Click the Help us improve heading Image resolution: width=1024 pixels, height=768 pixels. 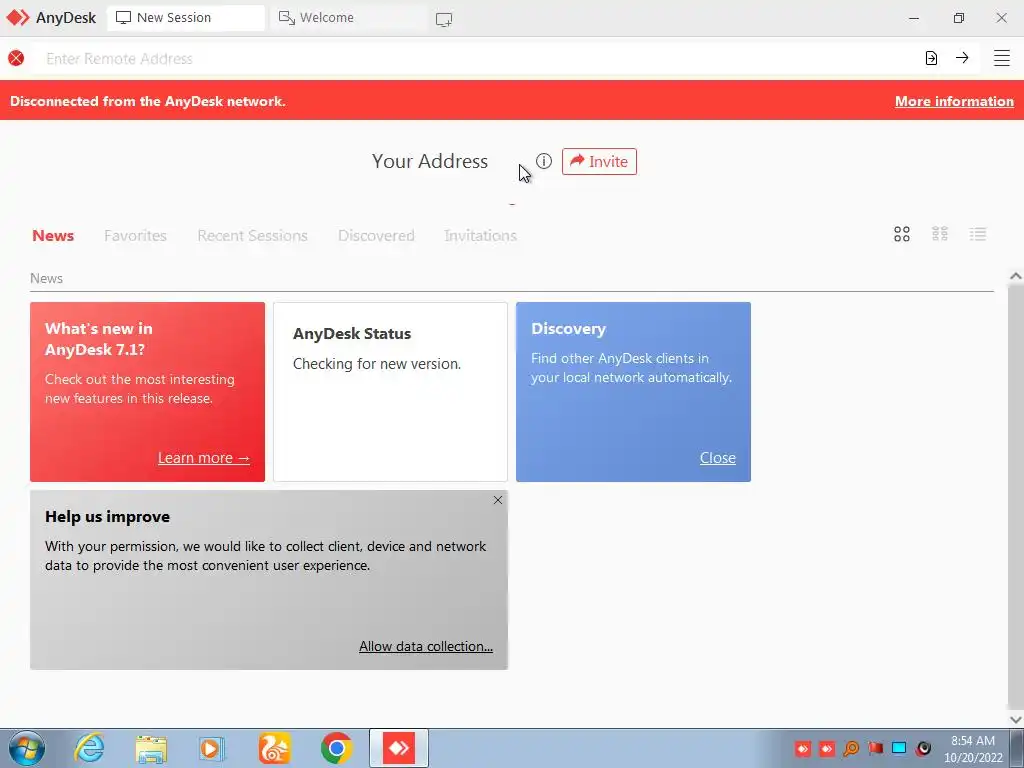tap(107, 517)
